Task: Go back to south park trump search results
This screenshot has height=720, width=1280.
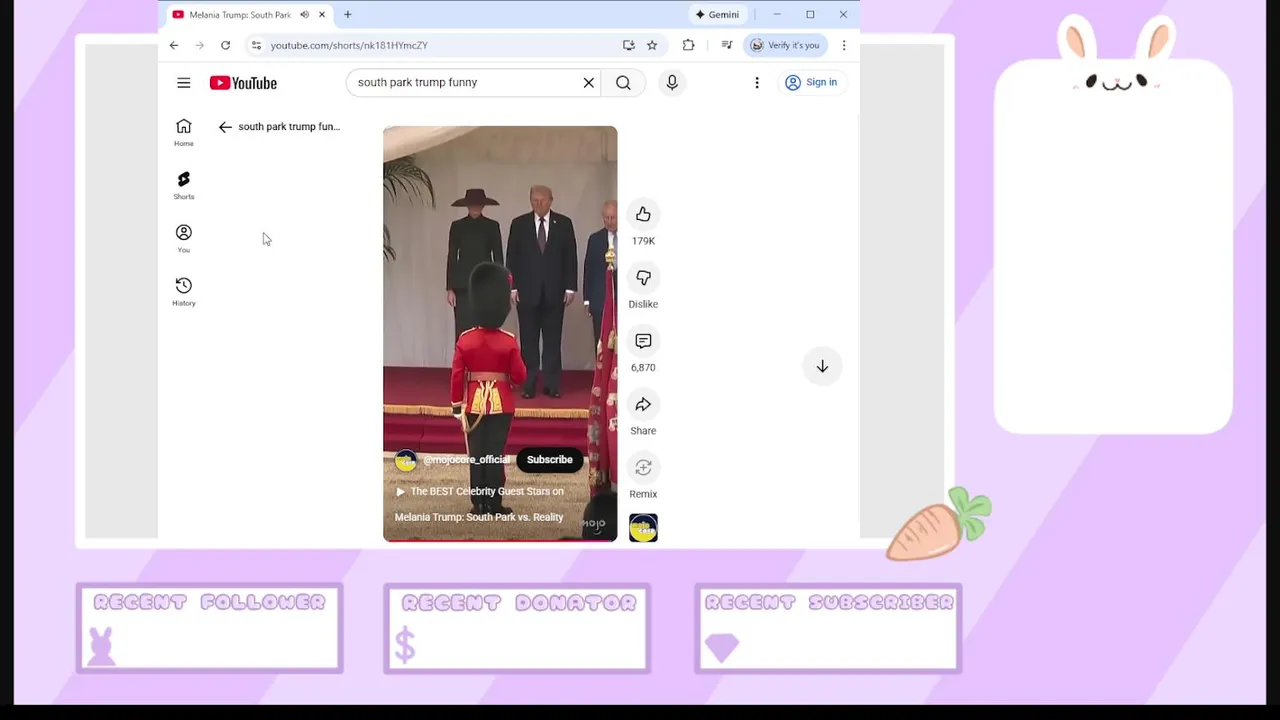Action: [x=225, y=127]
